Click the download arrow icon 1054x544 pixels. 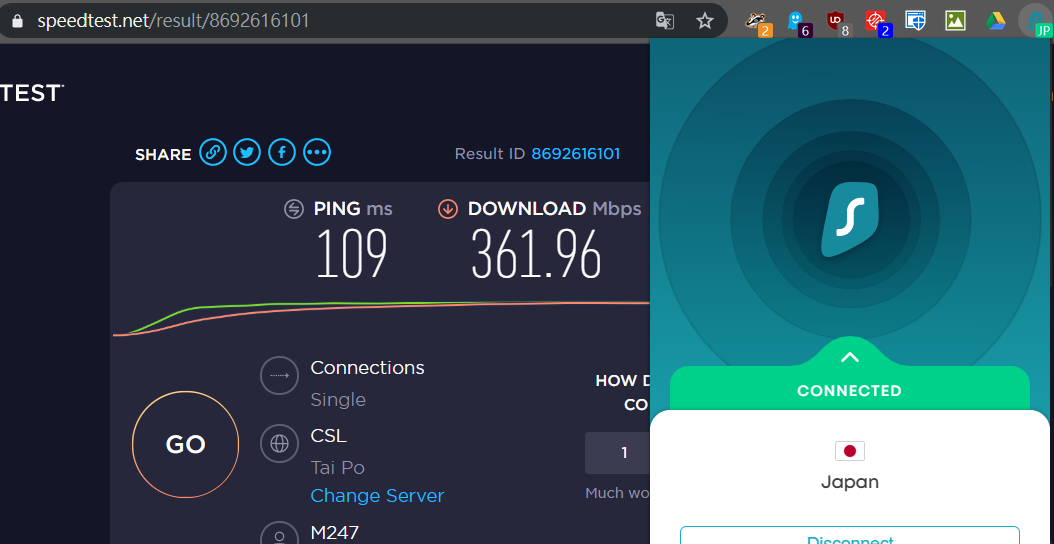point(448,209)
